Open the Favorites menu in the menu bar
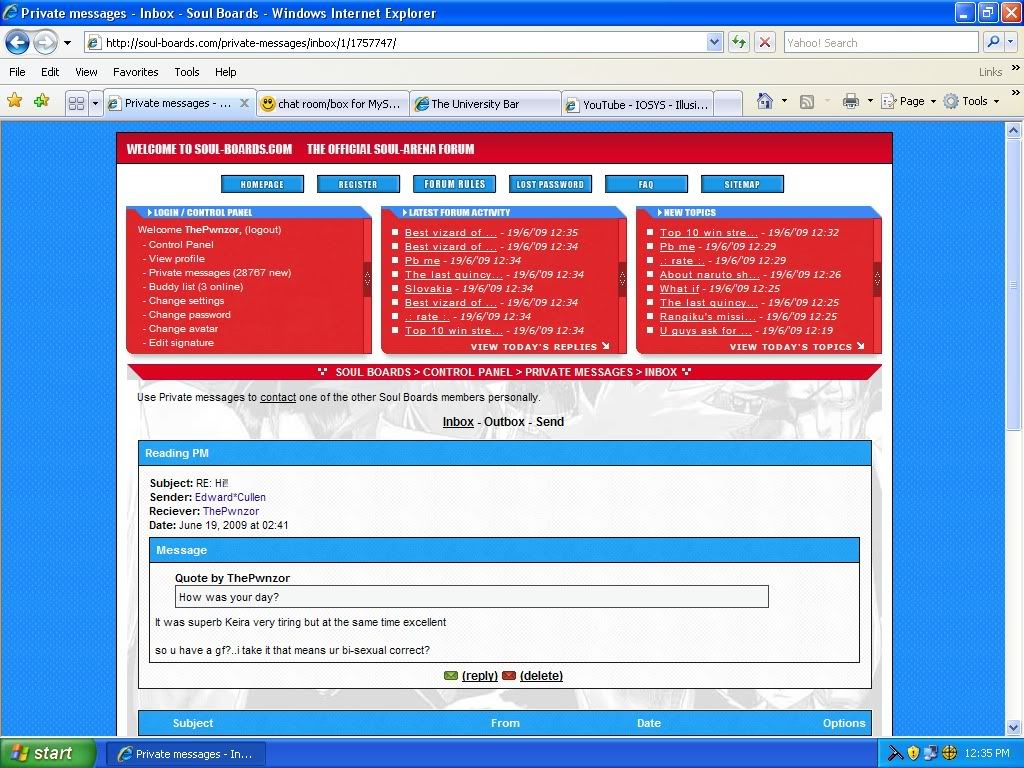This screenshot has height=768, width=1024. [135, 72]
